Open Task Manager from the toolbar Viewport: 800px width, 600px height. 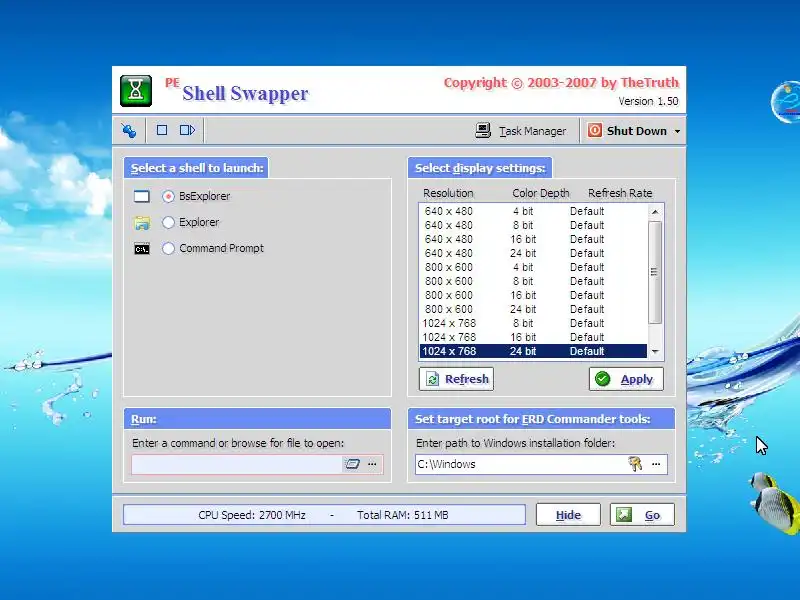pos(520,131)
